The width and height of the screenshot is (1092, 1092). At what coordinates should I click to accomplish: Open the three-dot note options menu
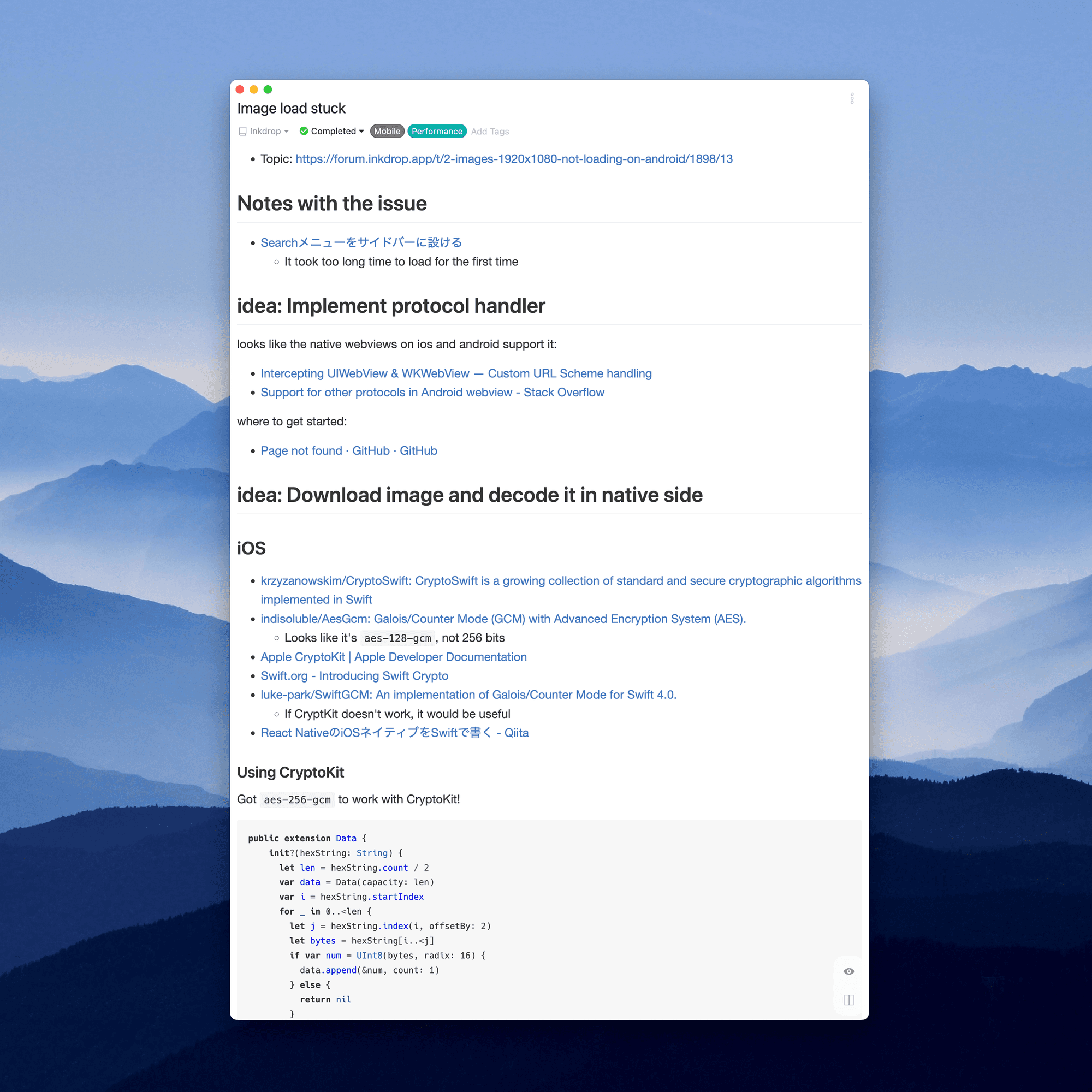click(852, 98)
